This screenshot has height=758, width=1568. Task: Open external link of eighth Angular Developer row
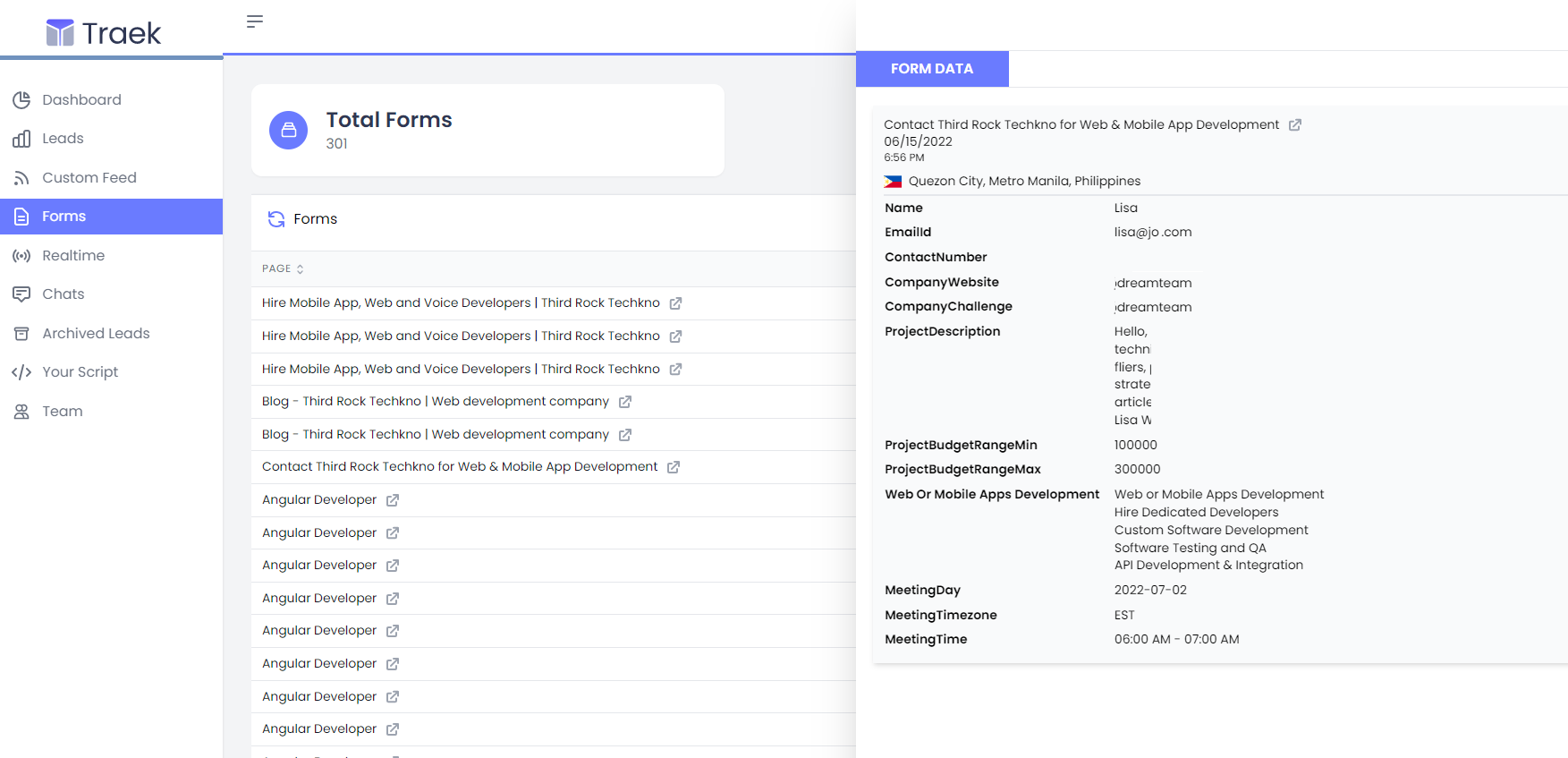(x=392, y=729)
